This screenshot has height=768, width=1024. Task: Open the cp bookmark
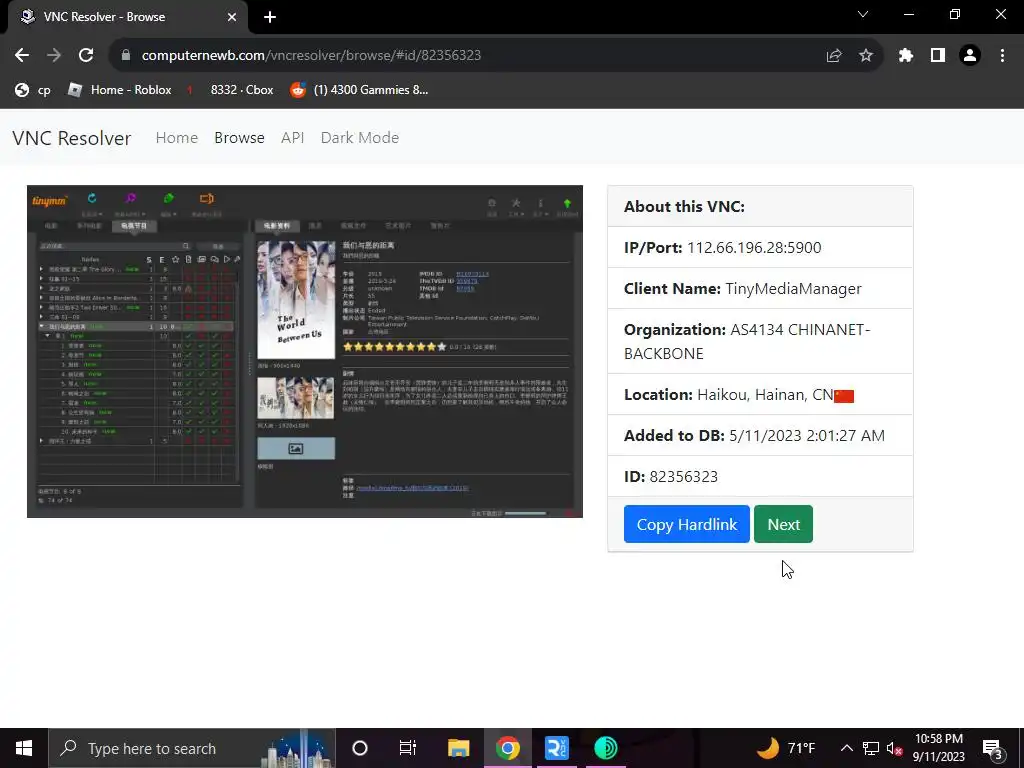[33, 90]
